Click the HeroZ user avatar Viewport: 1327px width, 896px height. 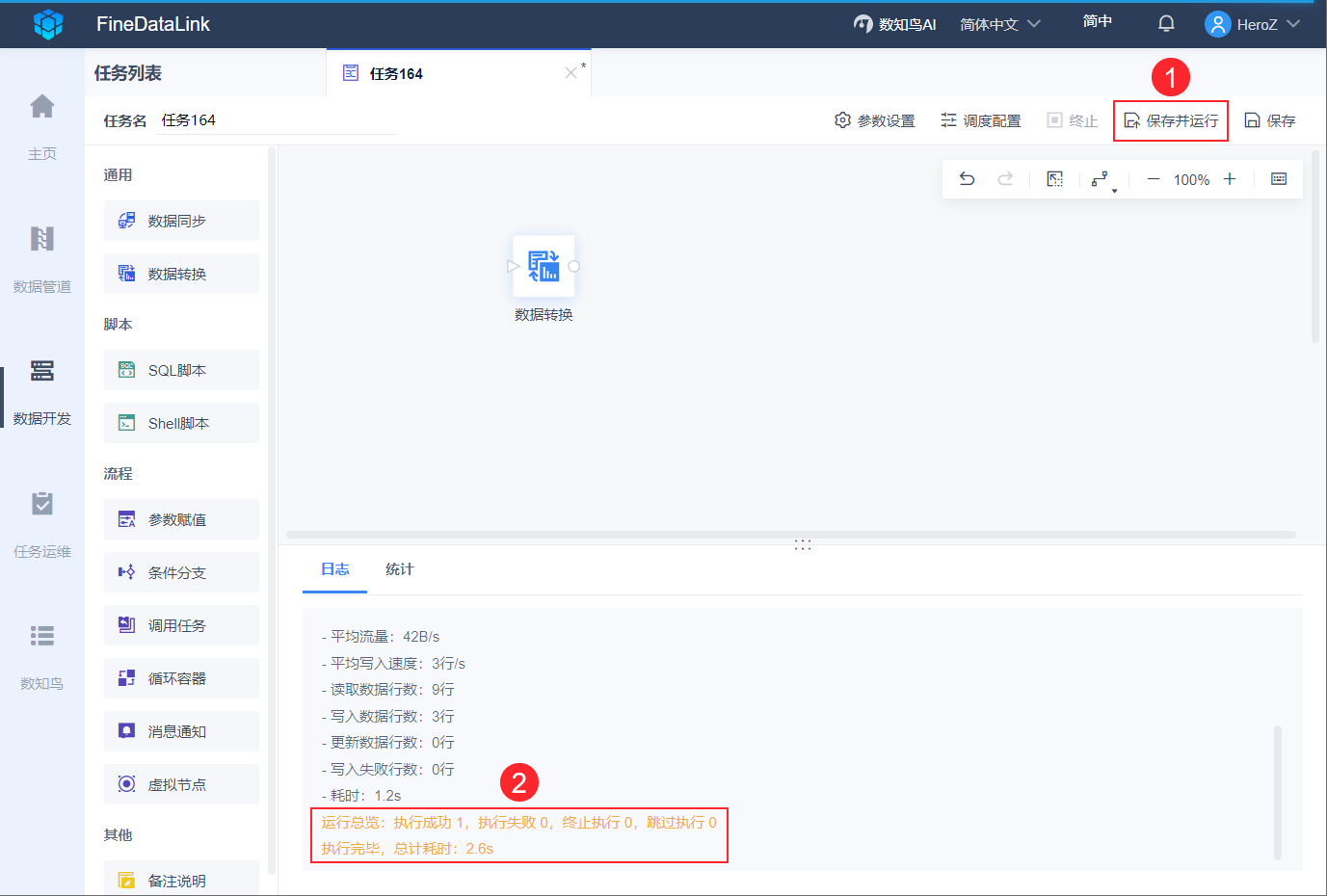[x=1218, y=24]
